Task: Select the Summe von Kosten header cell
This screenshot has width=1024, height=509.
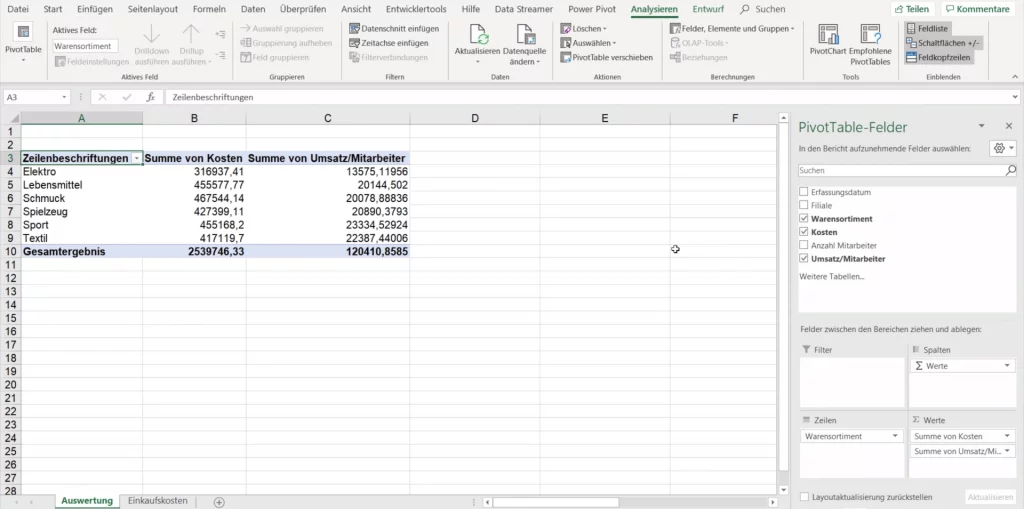Action: click(x=195, y=159)
